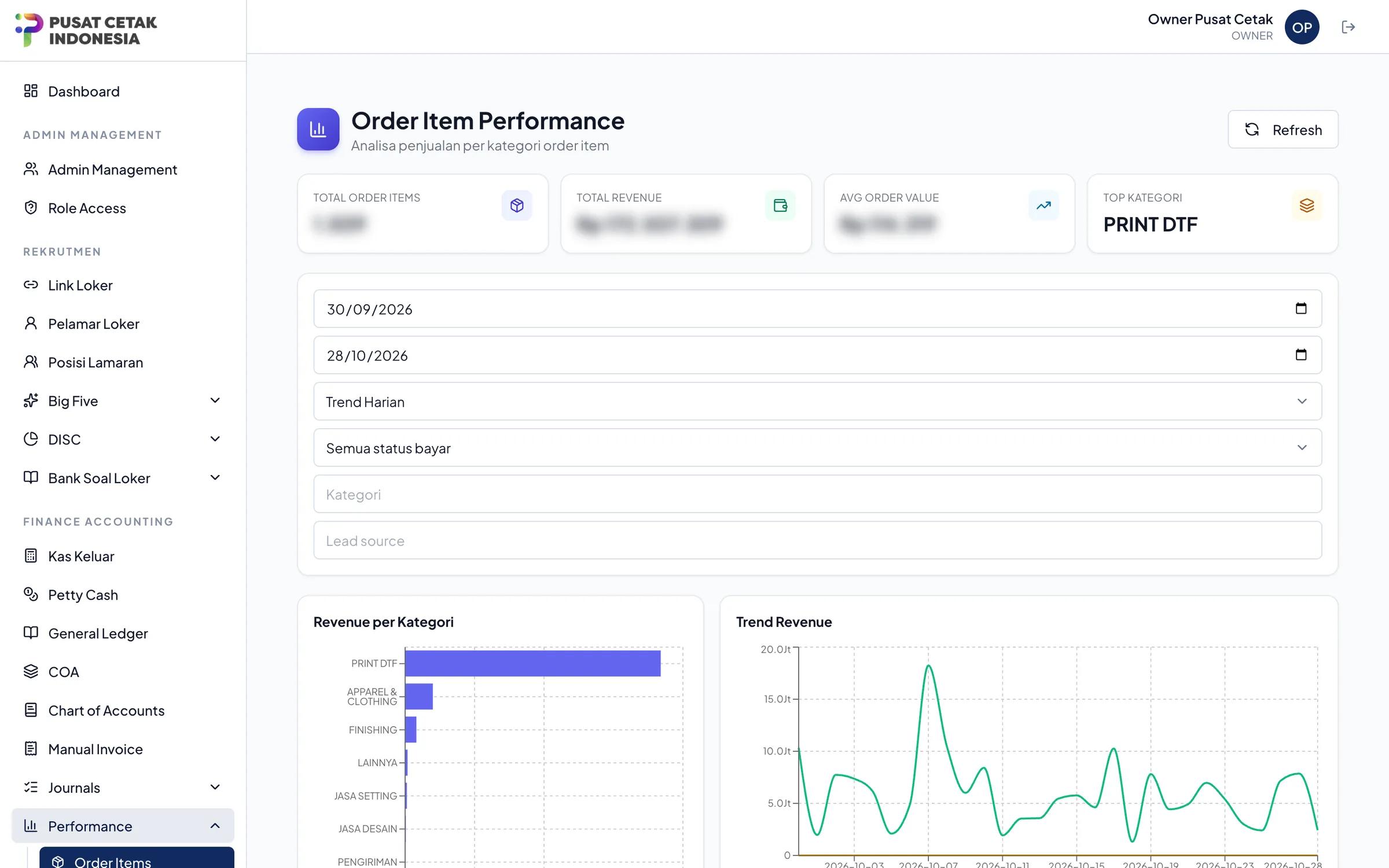Screen dimensions: 1389x868
Task: Click the Owner Pusat Cetak username
Action: 1210,19
